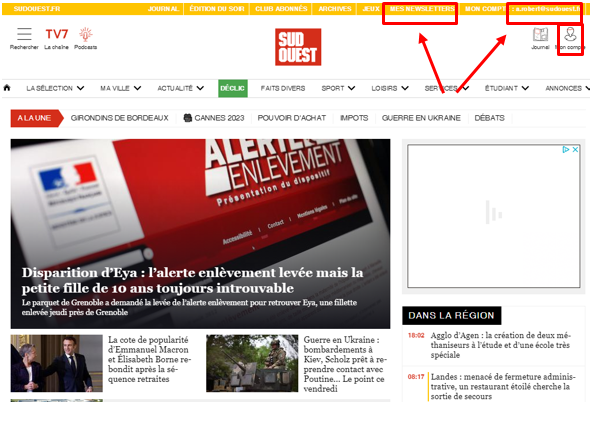Open Mes Newsletters in top bar
596x426 pixels.
click(422, 9)
